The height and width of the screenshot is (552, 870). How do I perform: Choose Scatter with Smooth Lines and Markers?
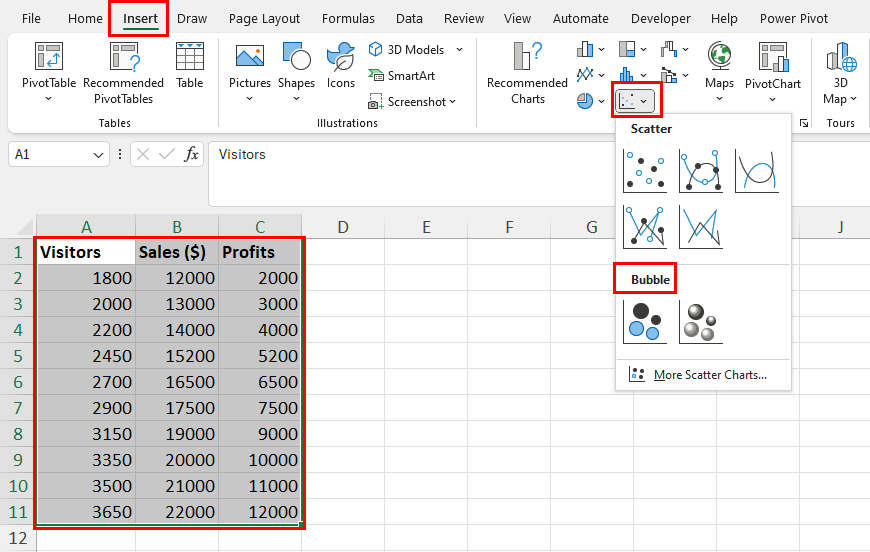point(701,171)
